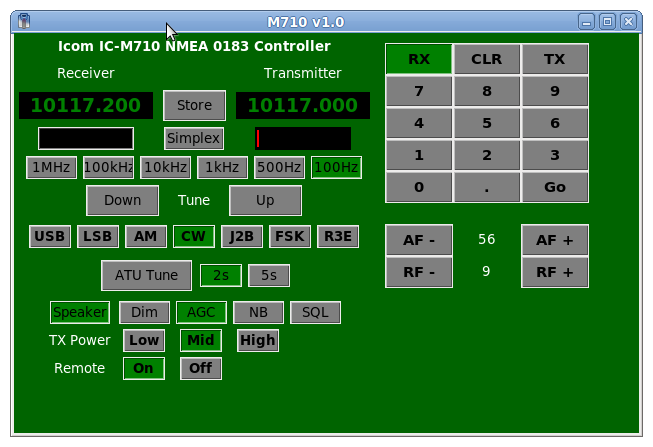Viewport: 653px width, 447px height.
Task: Toggle the Speaker button
Action: tap(80, 312)
